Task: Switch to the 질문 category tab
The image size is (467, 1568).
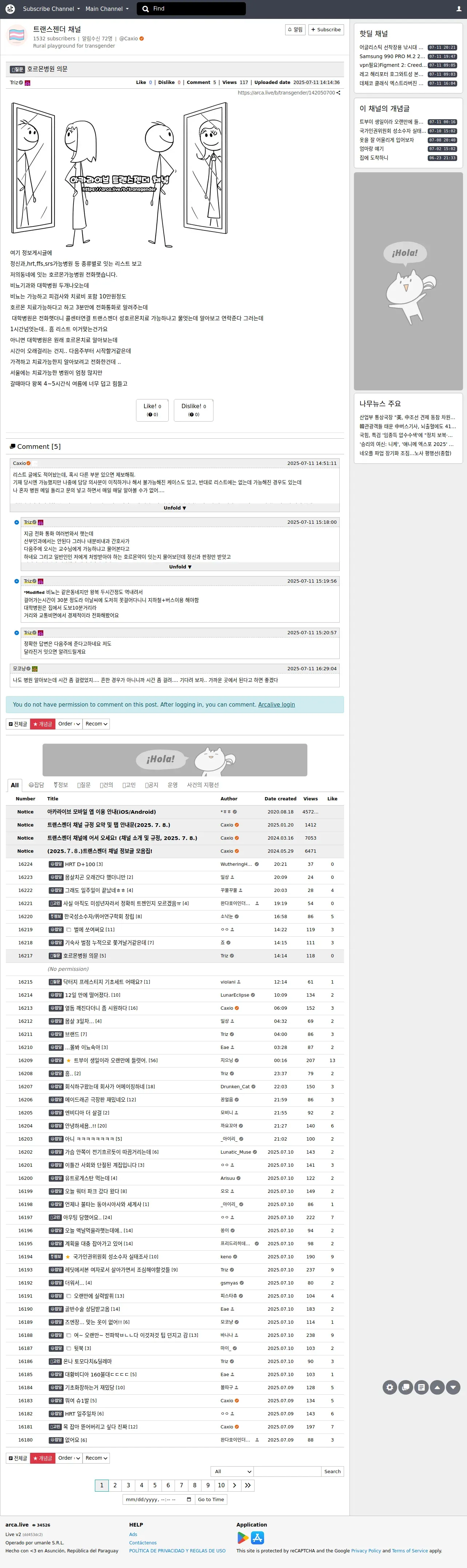Action: click(x=84, y=785)
